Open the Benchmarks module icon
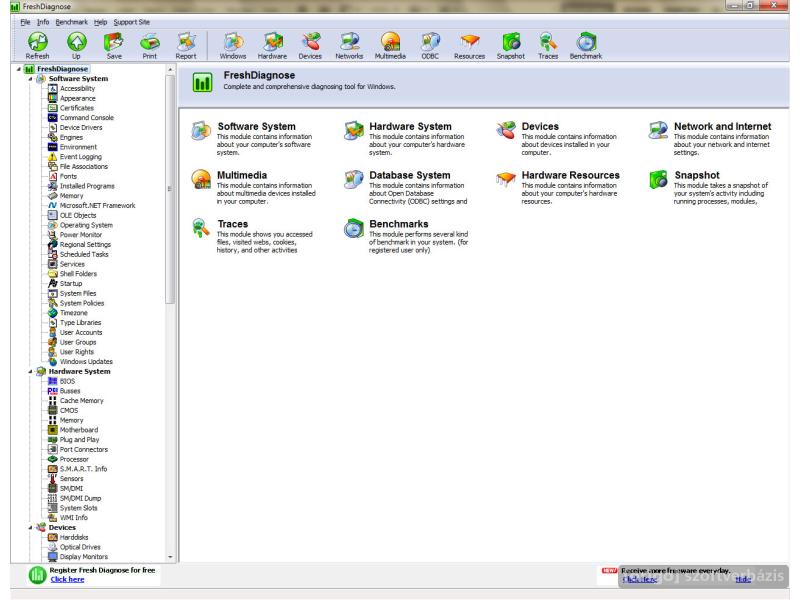Image resolution: width=800 pixels, height=600 pixels. pos(354,228)
